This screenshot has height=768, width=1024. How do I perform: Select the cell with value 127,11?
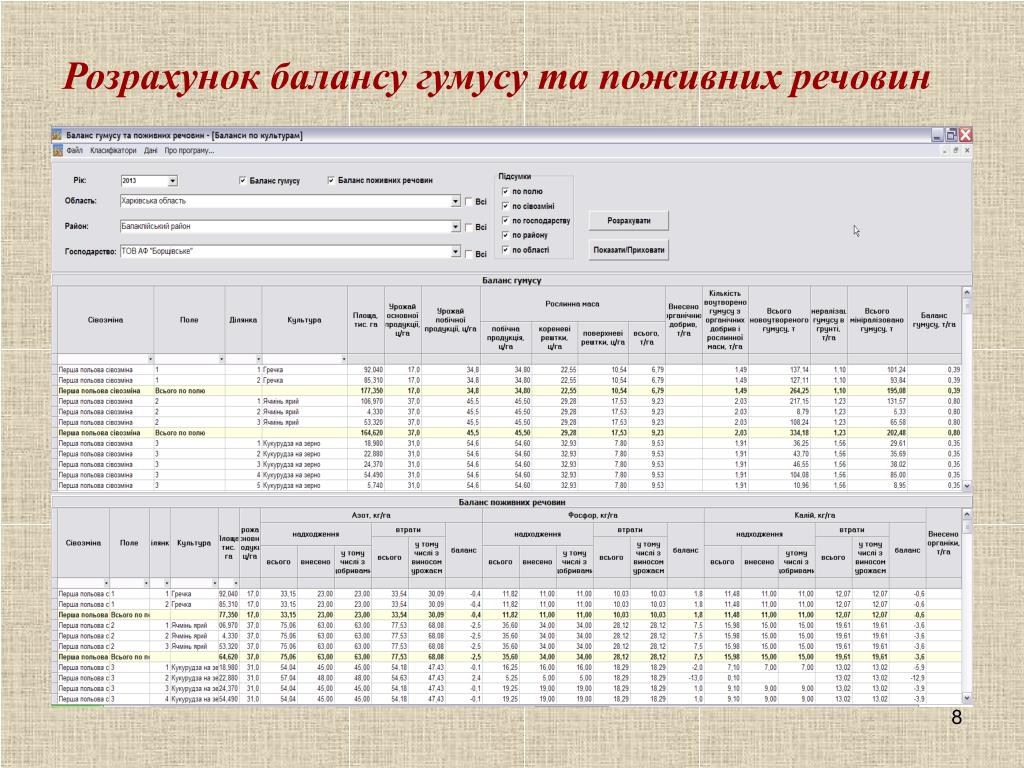pos(779,380)
